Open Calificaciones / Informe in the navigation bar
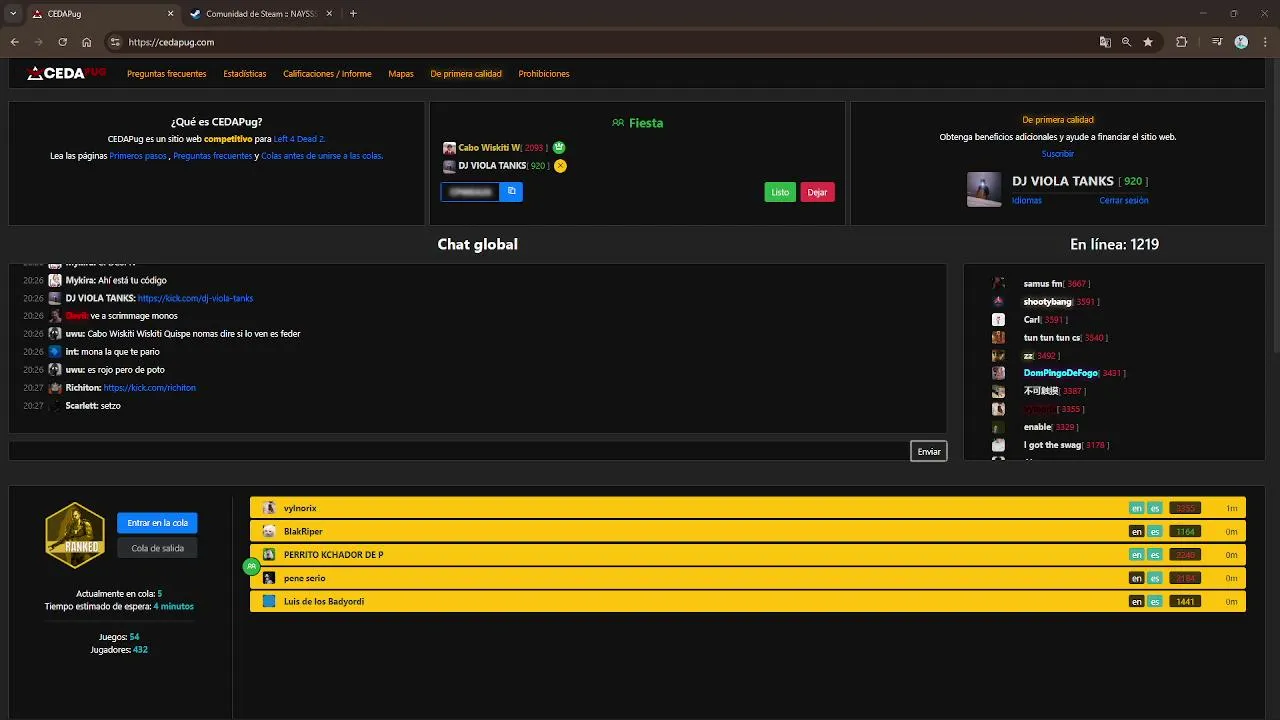 pos(327,74)
